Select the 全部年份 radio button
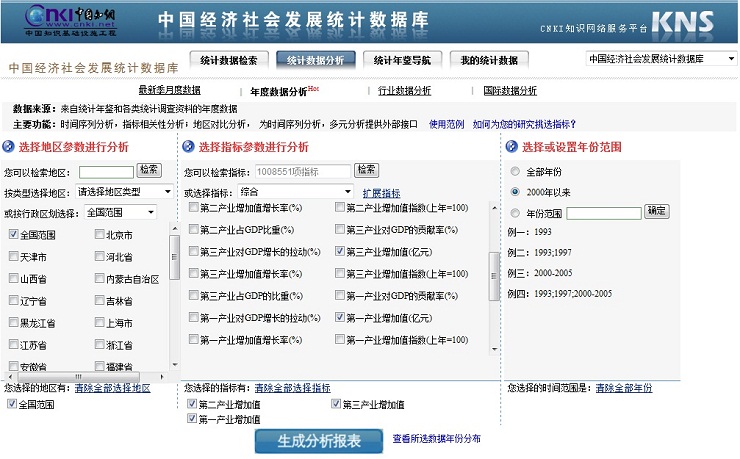The width and height of the screenshot is (740, 459). pyautogui.click(x=515, y=171)
